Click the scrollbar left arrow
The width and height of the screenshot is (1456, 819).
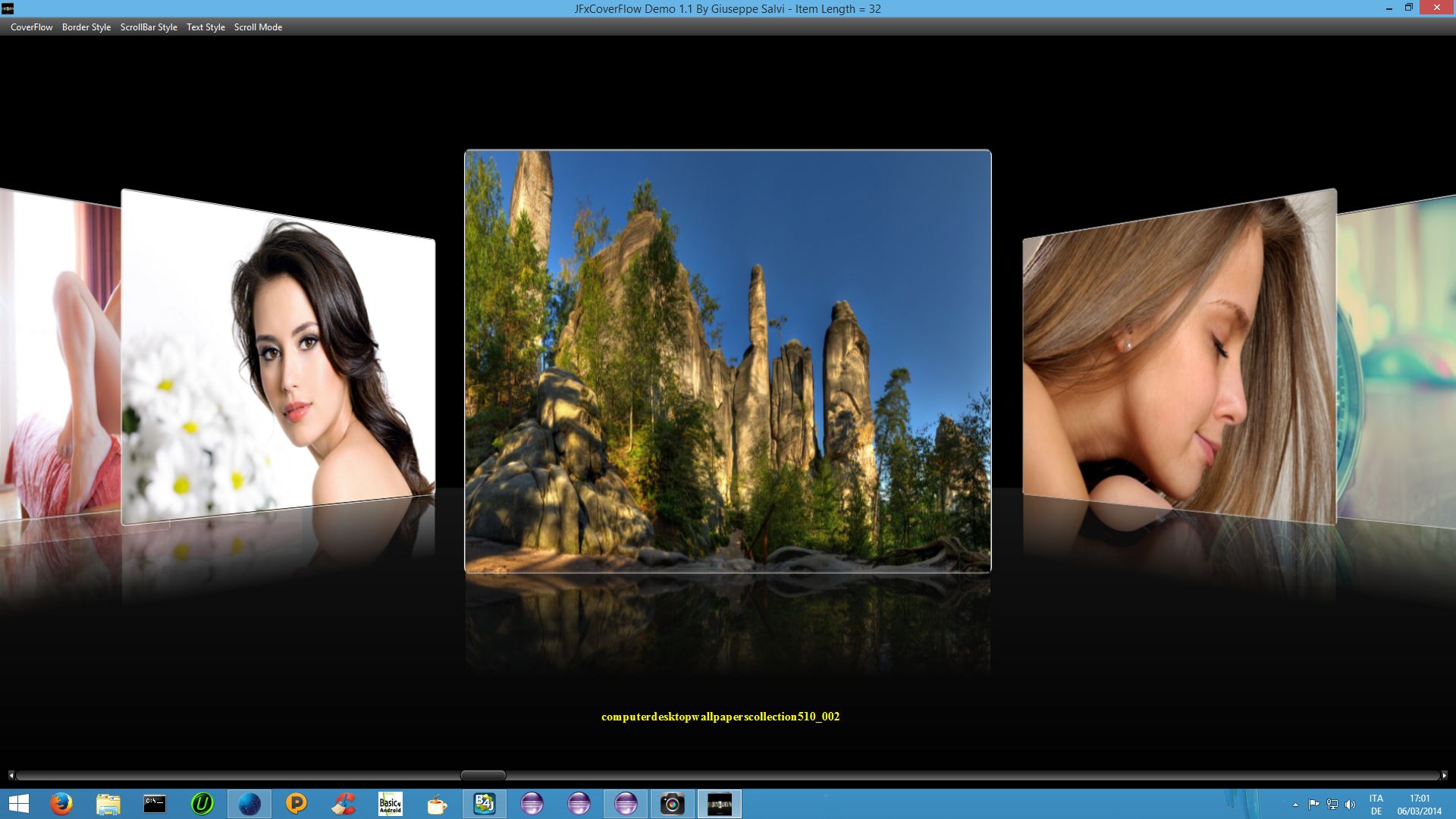[11, 775]
